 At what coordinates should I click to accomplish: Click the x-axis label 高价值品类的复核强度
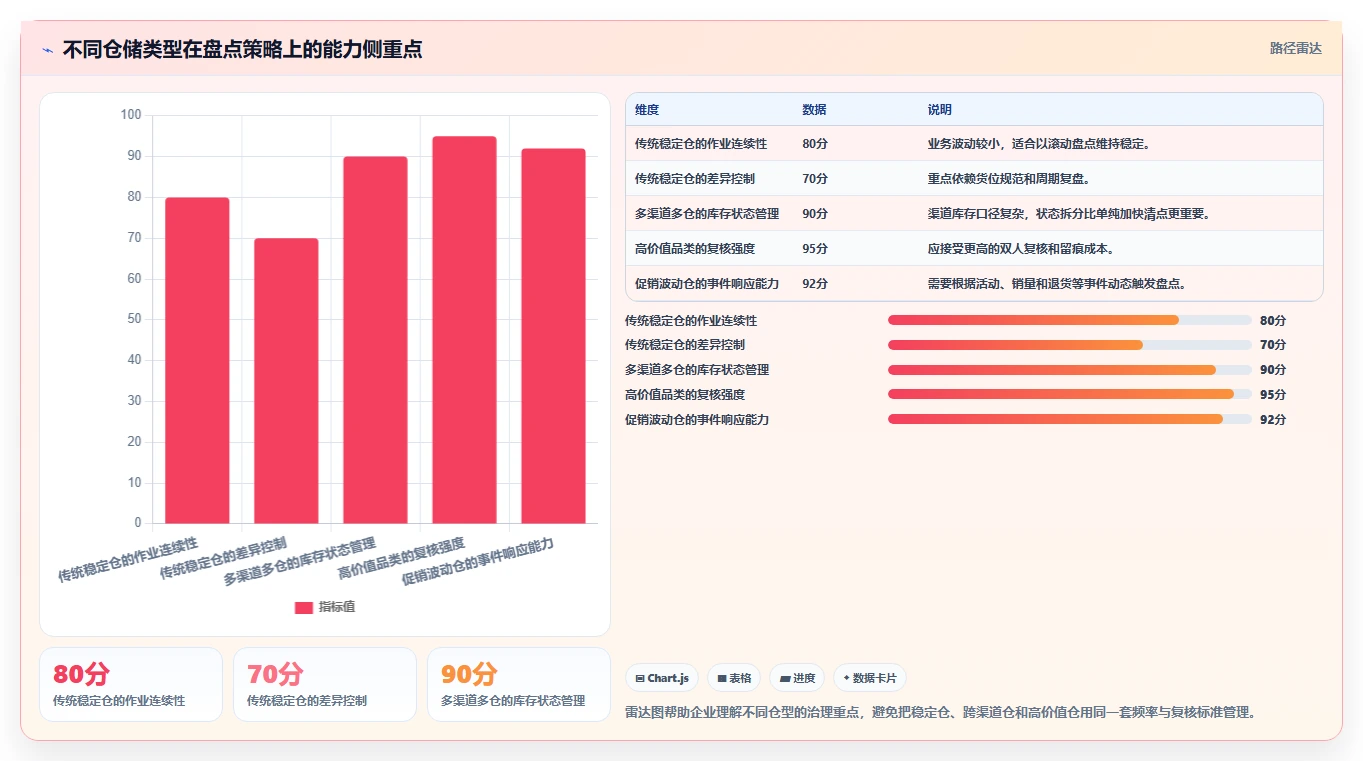(402, 559)
